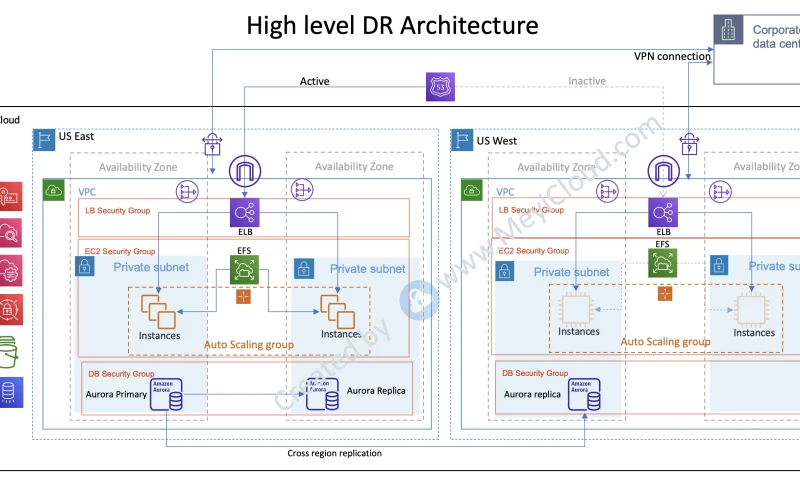Screen dimensions: 800x480
Task: Select the 'US East' region label
Action: coord(77,136)
